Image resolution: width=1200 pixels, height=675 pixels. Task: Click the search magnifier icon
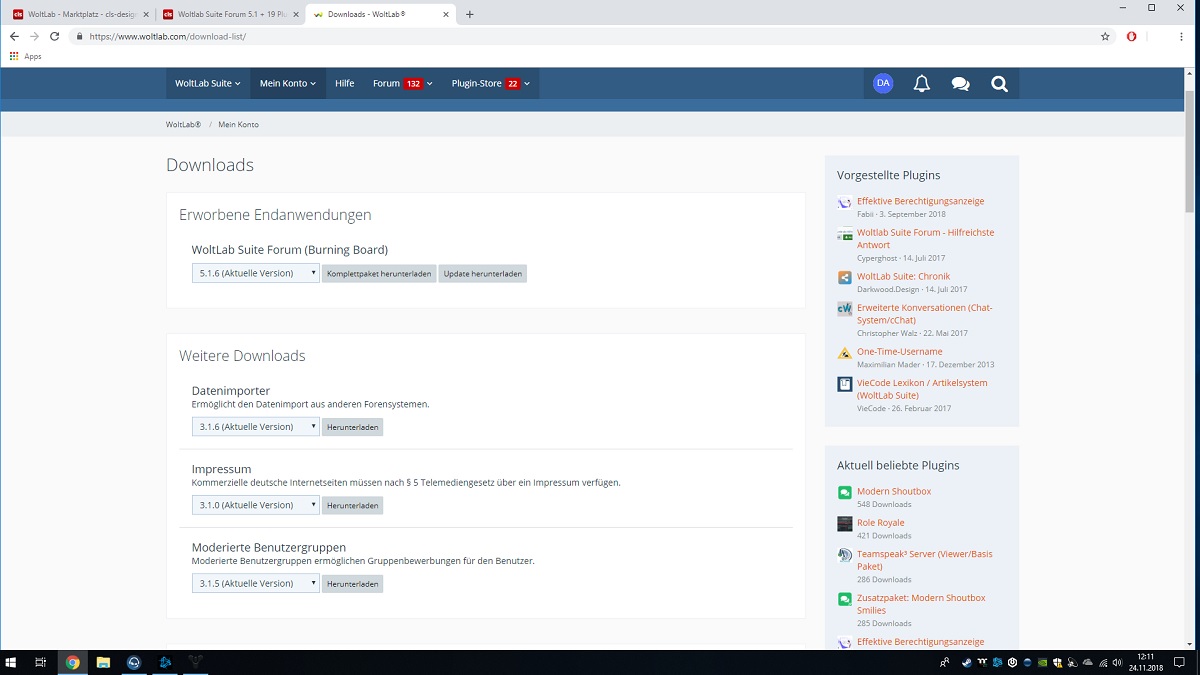pyautogui.click(x=999, y=84)
